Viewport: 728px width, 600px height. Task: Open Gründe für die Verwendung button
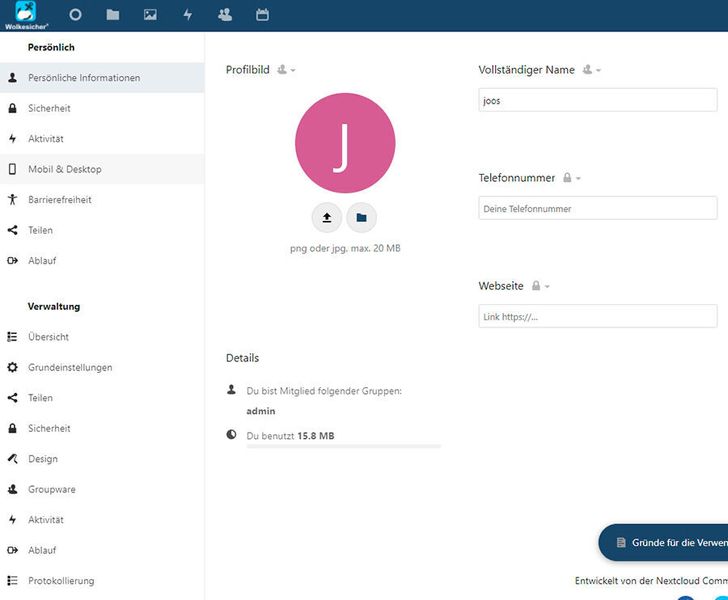663,542
